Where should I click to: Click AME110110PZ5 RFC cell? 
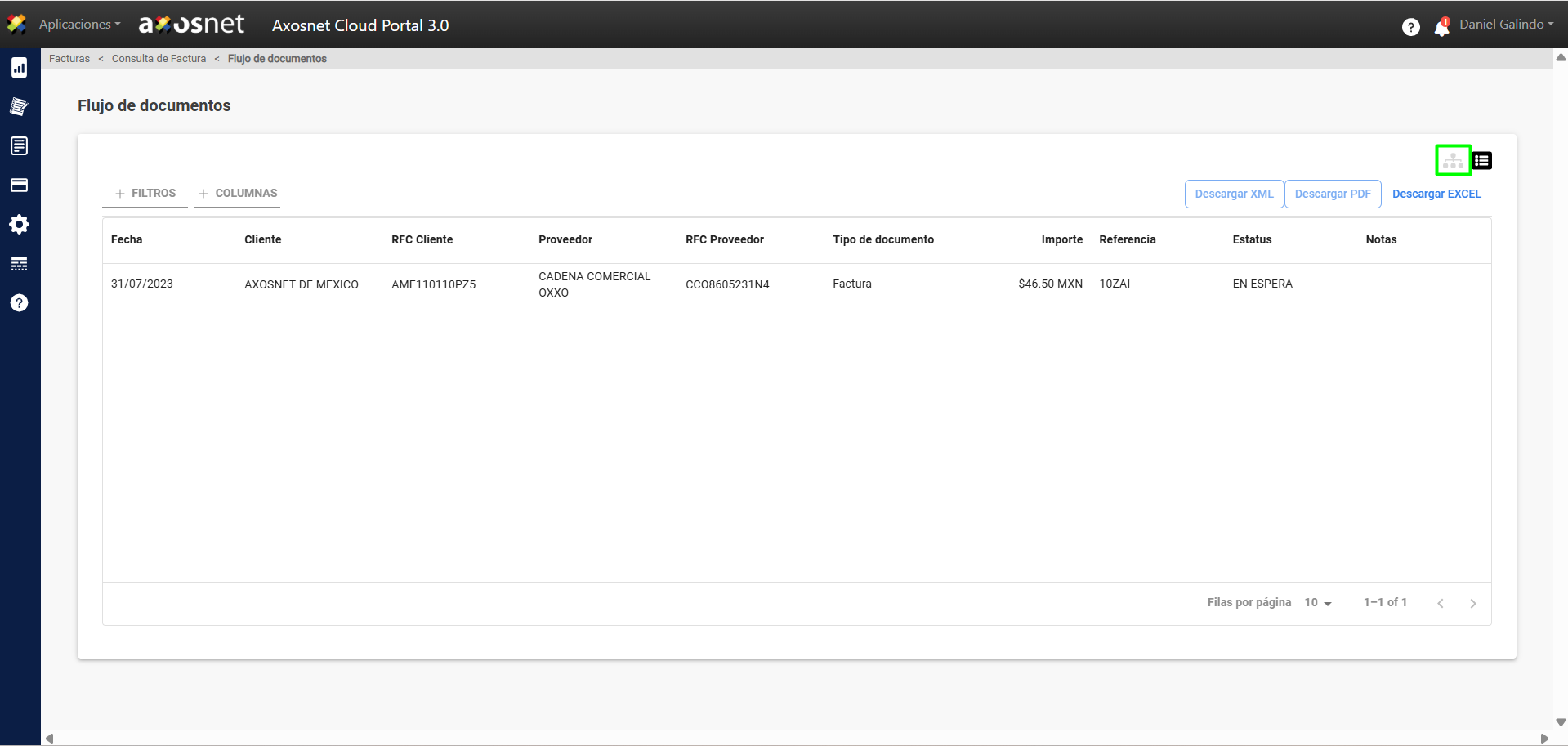coord(433,284)
